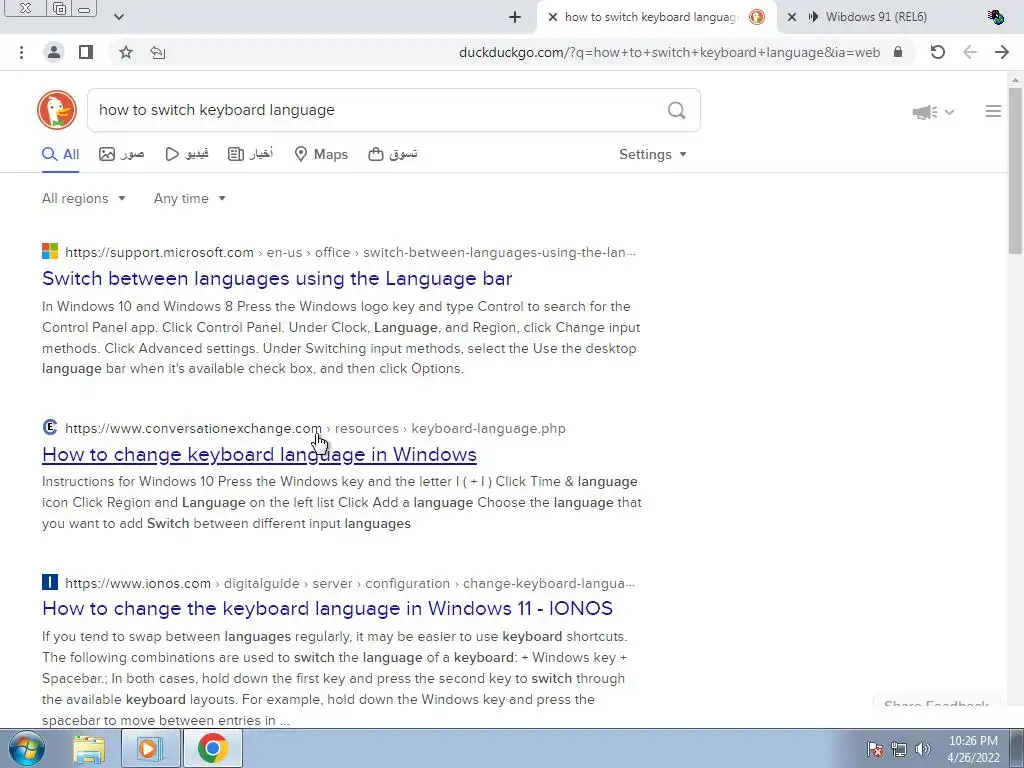Image resolution: width=1024 pixels, height=768 pixels.
Task: Switch to the أخبار news tab
Action: (x=250, y=154)
